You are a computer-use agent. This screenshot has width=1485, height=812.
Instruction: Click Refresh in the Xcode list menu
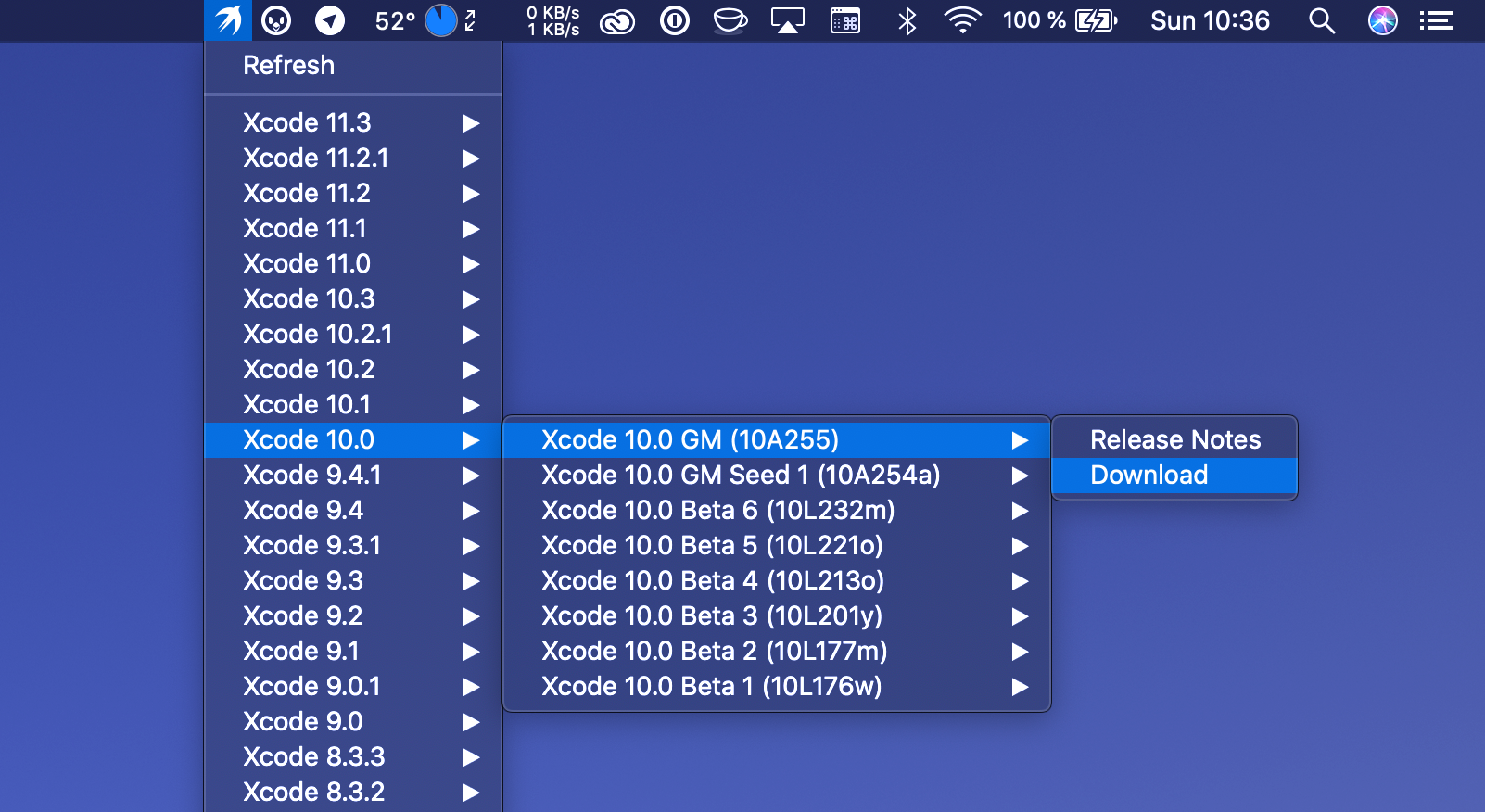tap(353, 66)
